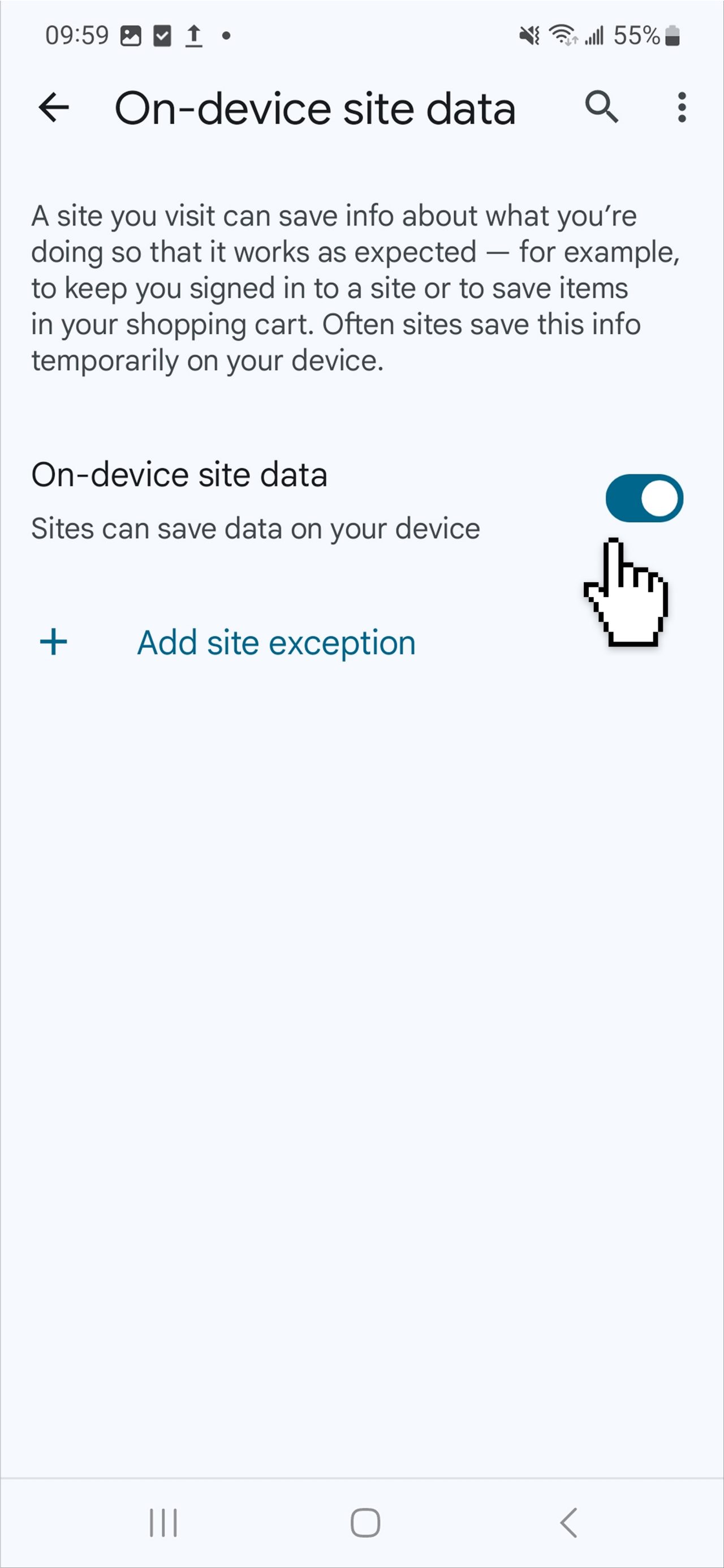Add site exception link

click(276, 643)
